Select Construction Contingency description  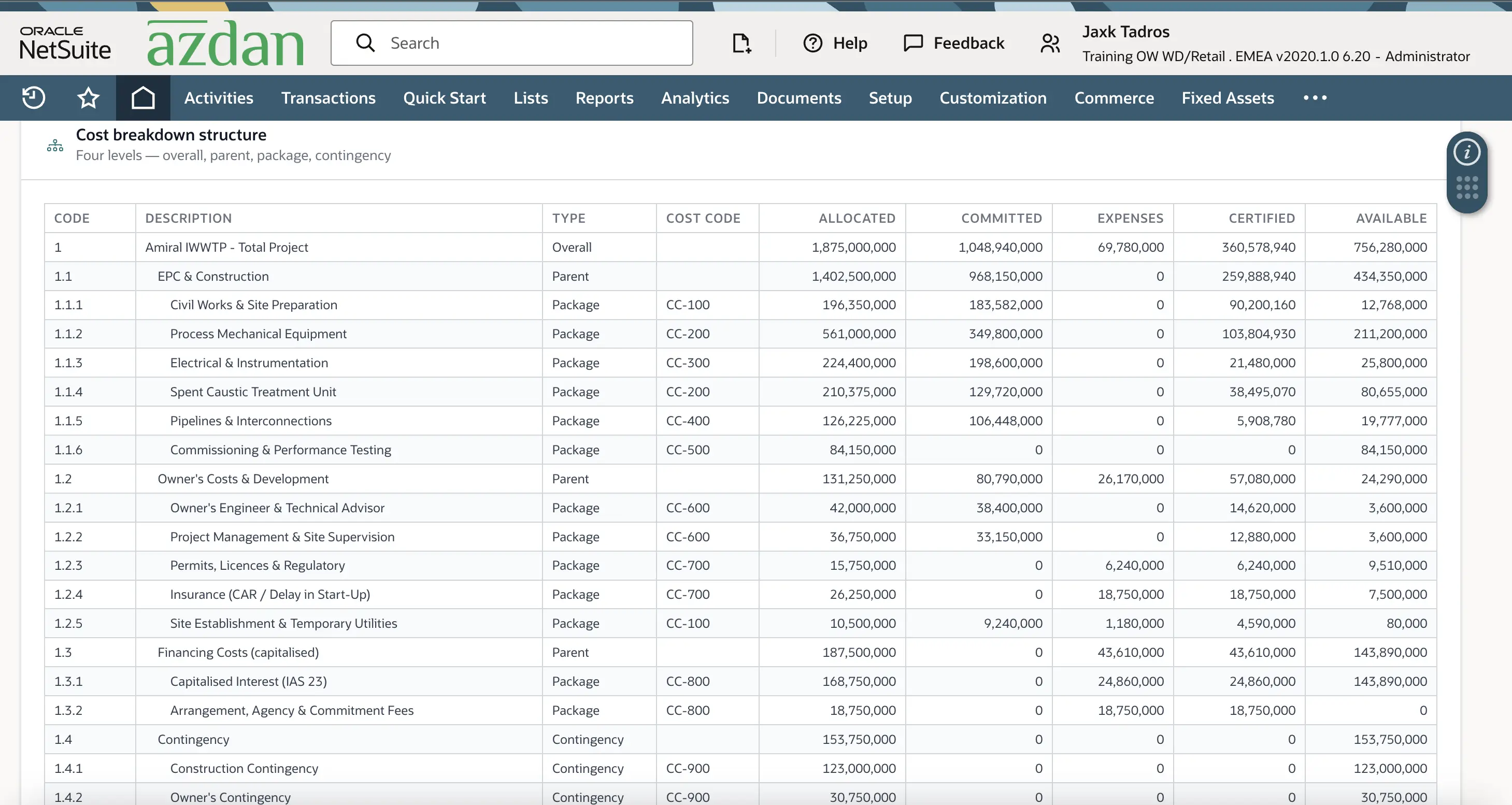tap(244, 769)
